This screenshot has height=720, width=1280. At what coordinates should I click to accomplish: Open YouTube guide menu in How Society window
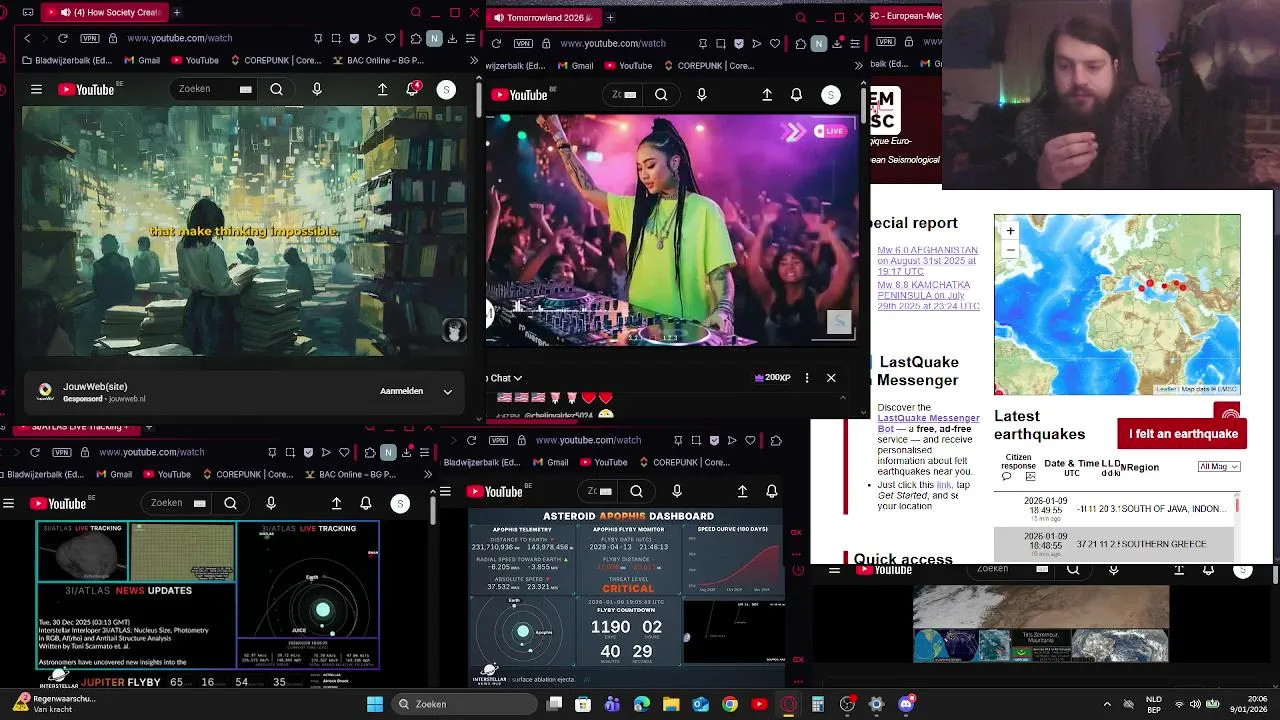click(x=36, y=89)
